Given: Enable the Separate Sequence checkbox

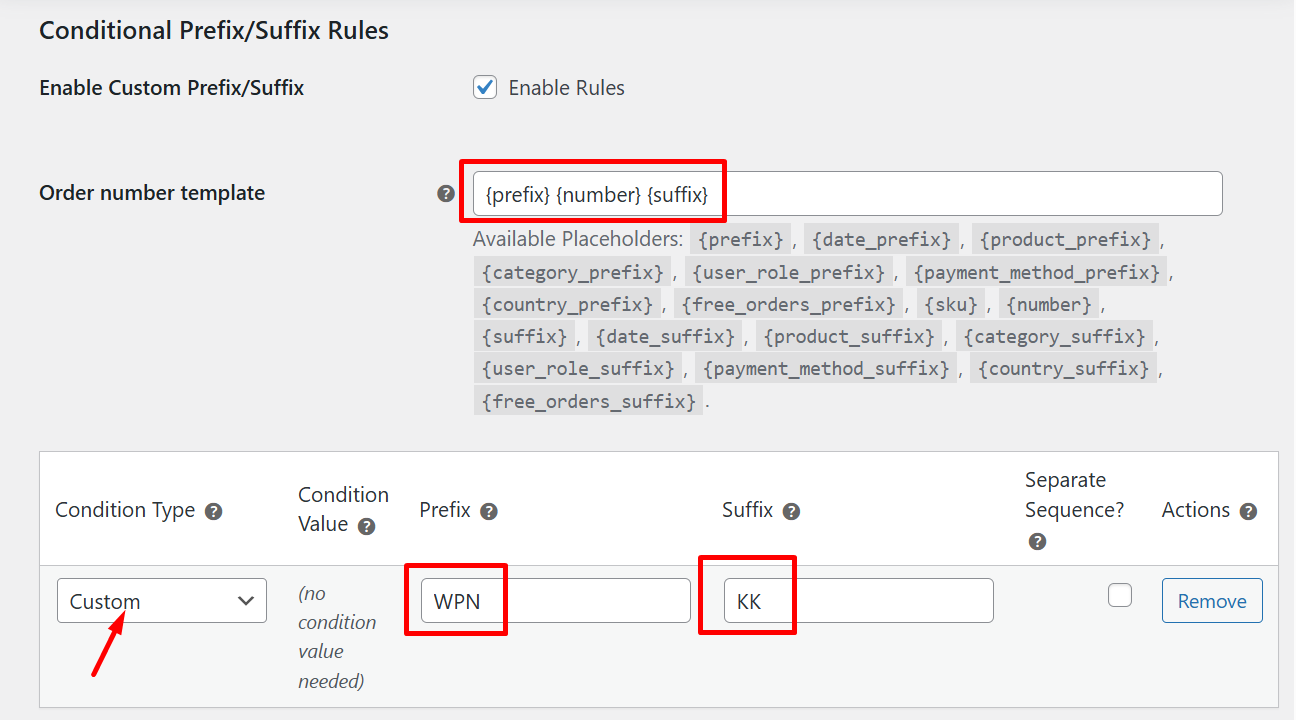Looking at the screenshot, I should [x=1119, y=594].
